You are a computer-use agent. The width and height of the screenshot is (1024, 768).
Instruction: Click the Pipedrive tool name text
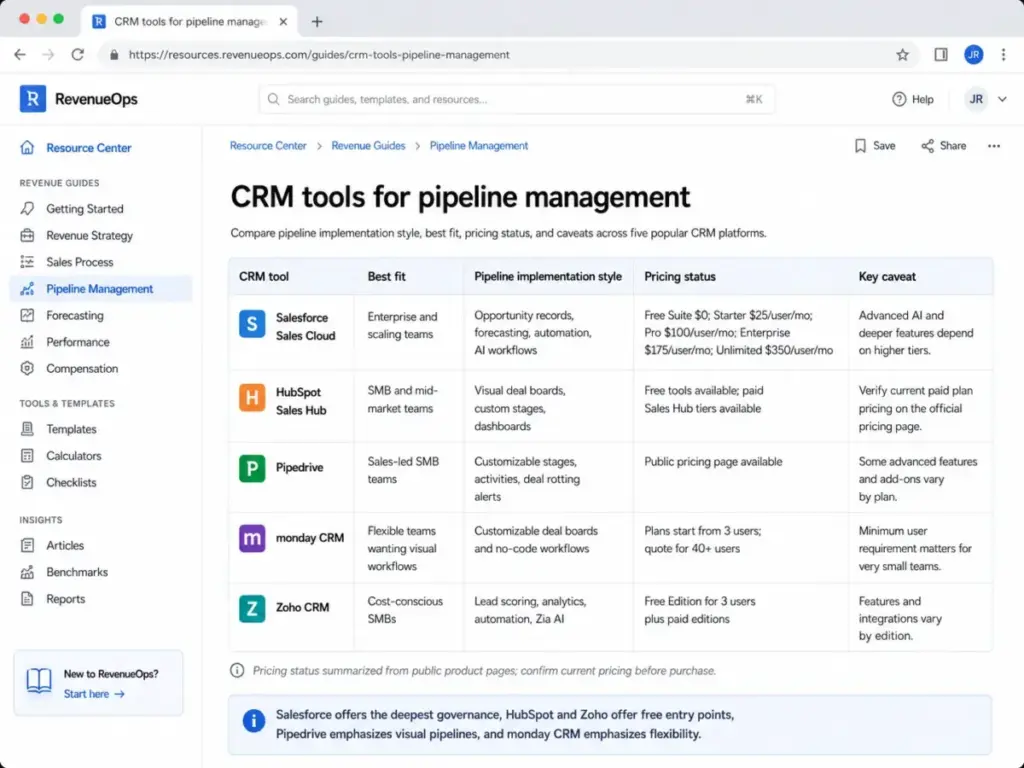(300, 468)
